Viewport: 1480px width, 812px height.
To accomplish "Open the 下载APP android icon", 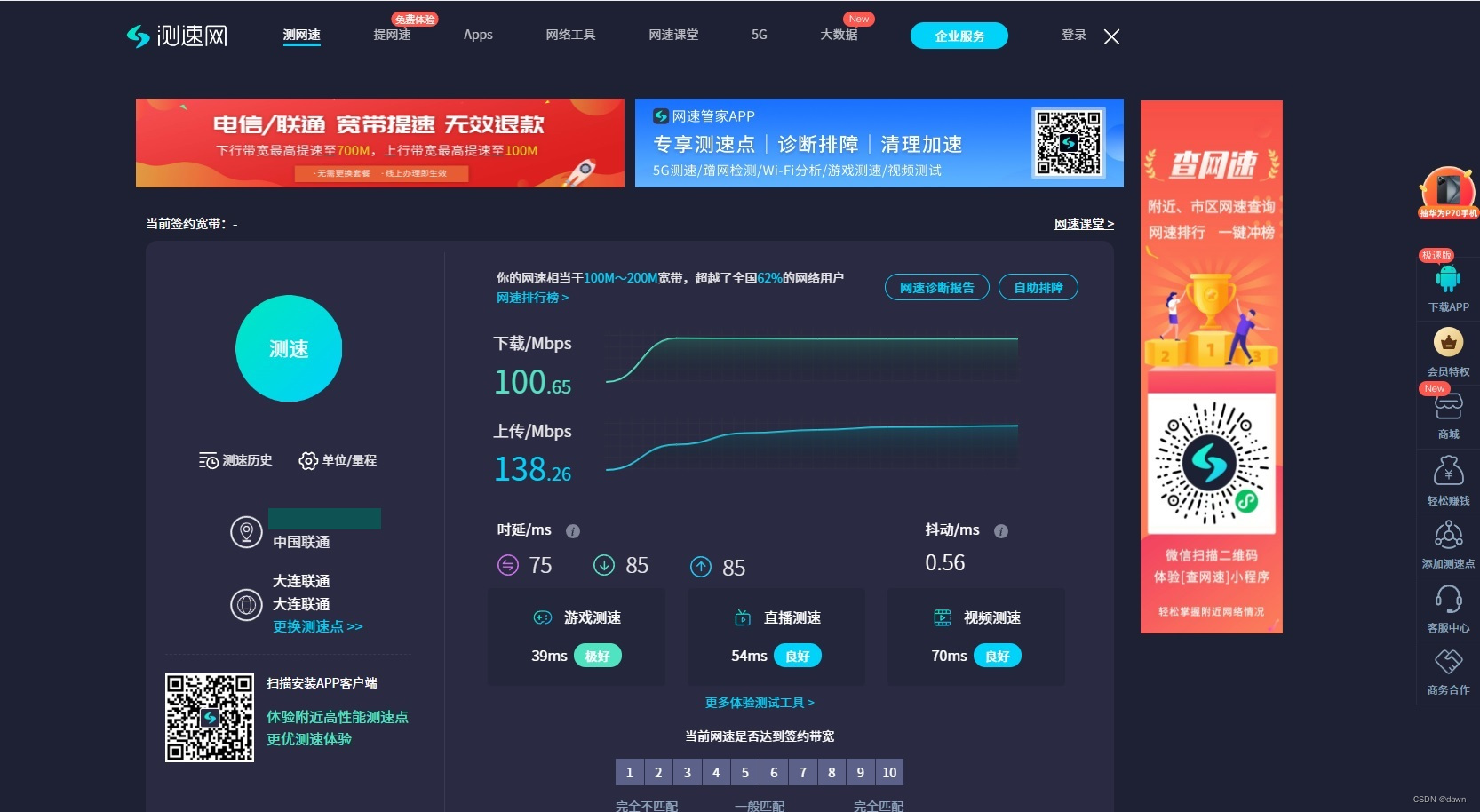I will [1448, 279].
